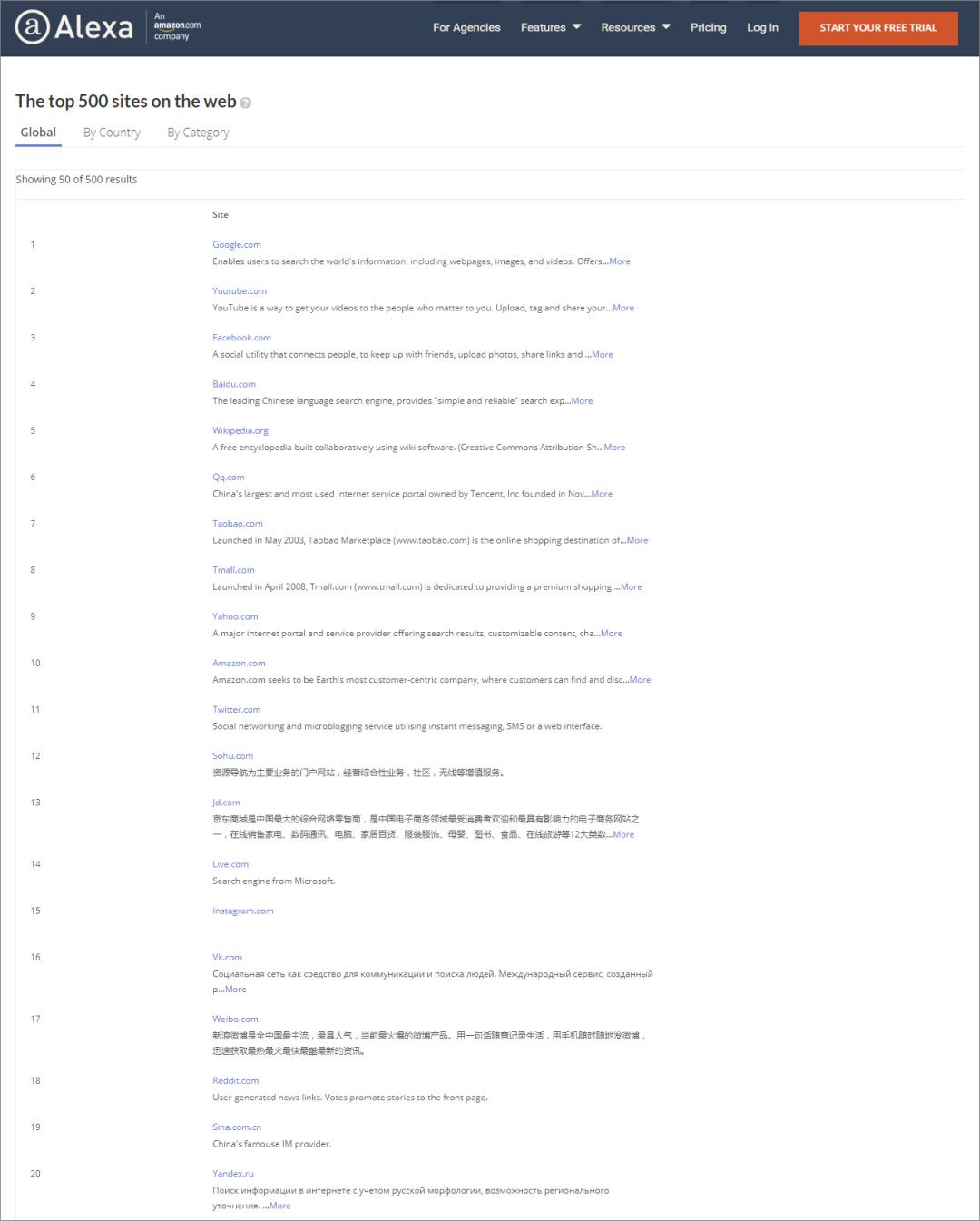
Task: Expand More on Youtube.com description
Action: coord(623,308)
